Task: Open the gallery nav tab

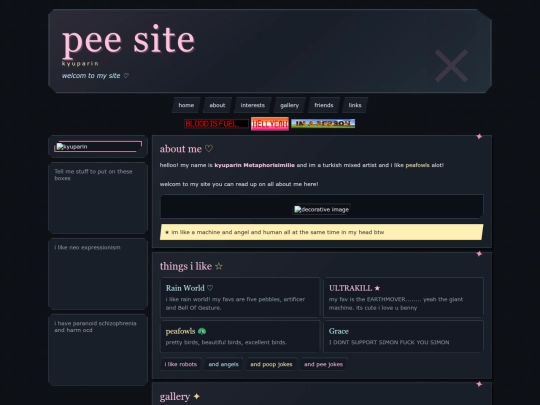Action: tap(289, 105)
